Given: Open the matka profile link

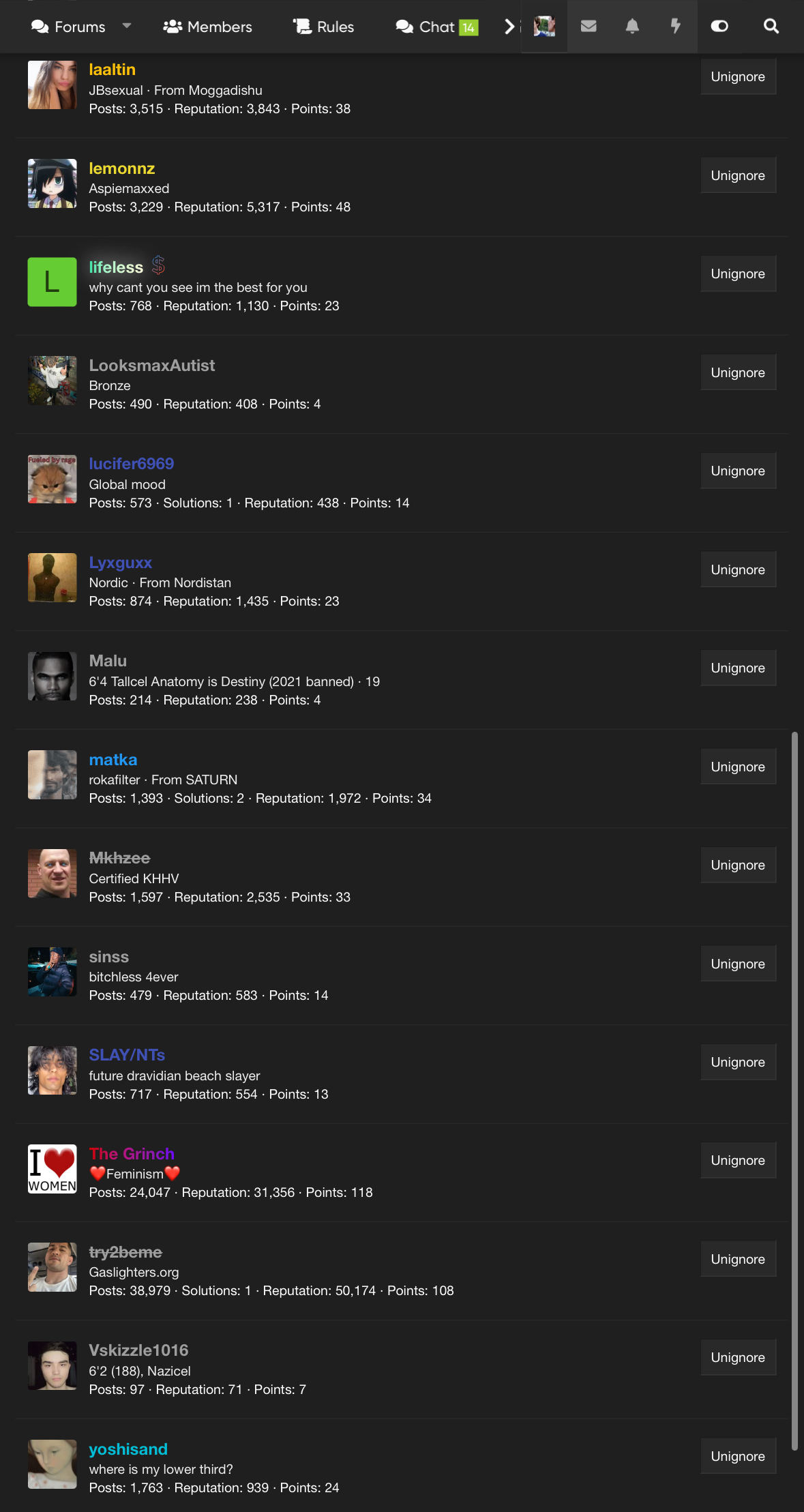Looking at the screenshot, I should click(113, 759).
